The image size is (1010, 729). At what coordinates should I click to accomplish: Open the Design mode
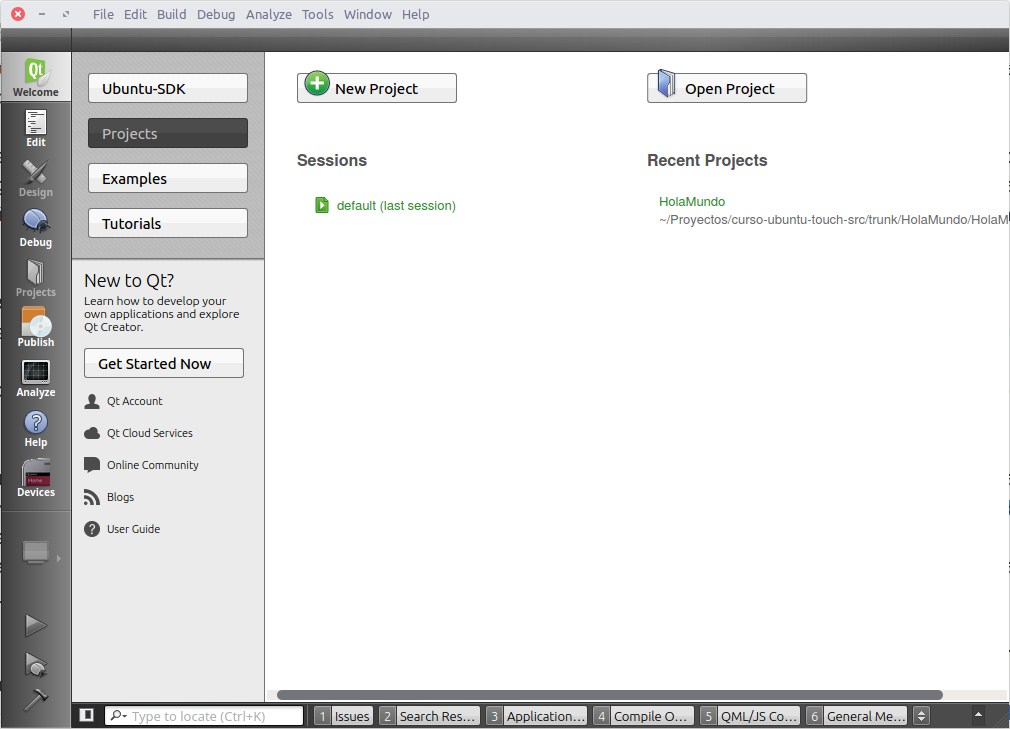[35, 178]
